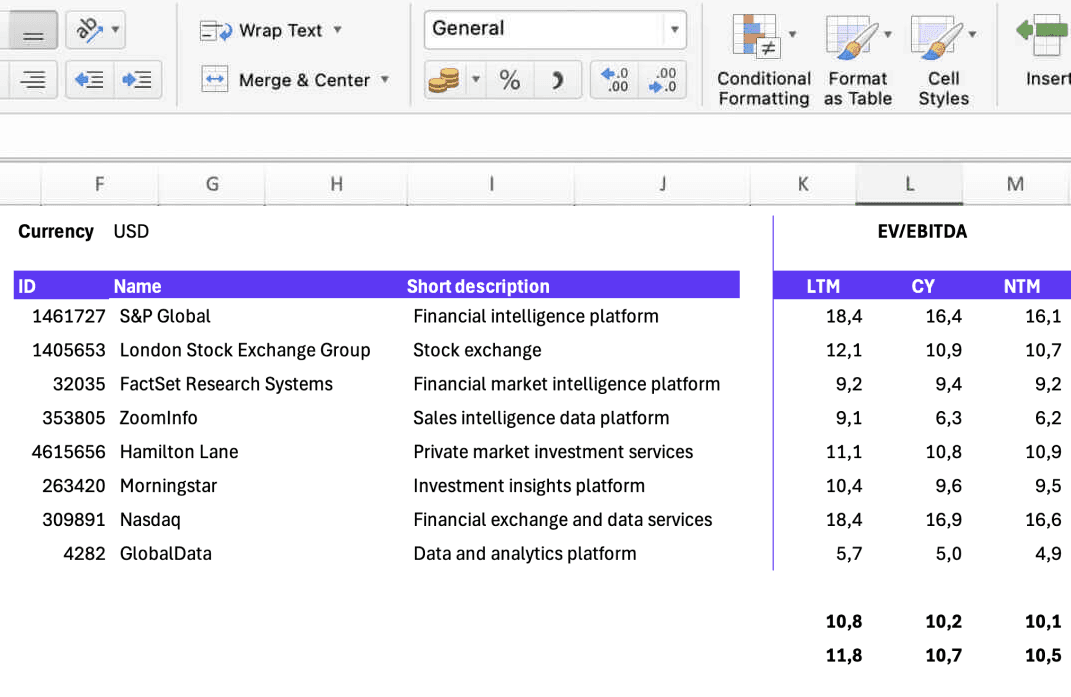Select column G header
The width and height of the screenshot is (1071, 697).
tap(212, 184)
